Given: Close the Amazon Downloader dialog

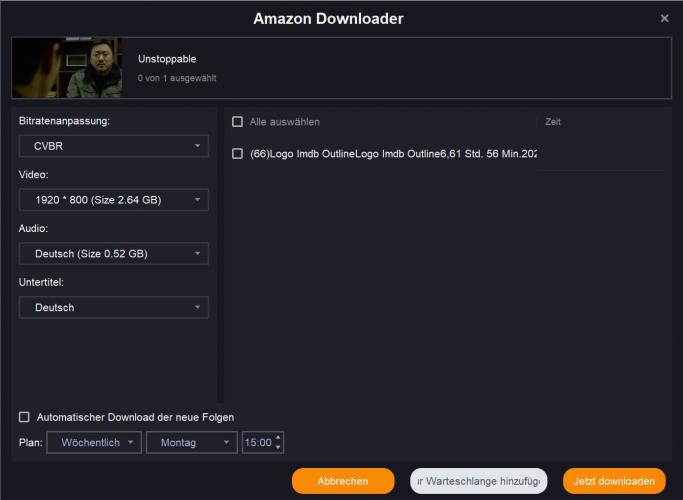Looking at the screenshot, I should [664, 18].
